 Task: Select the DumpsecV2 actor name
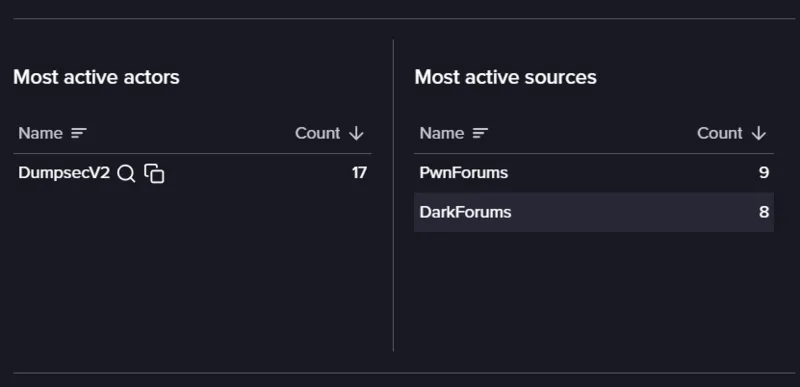click(64, 173)
